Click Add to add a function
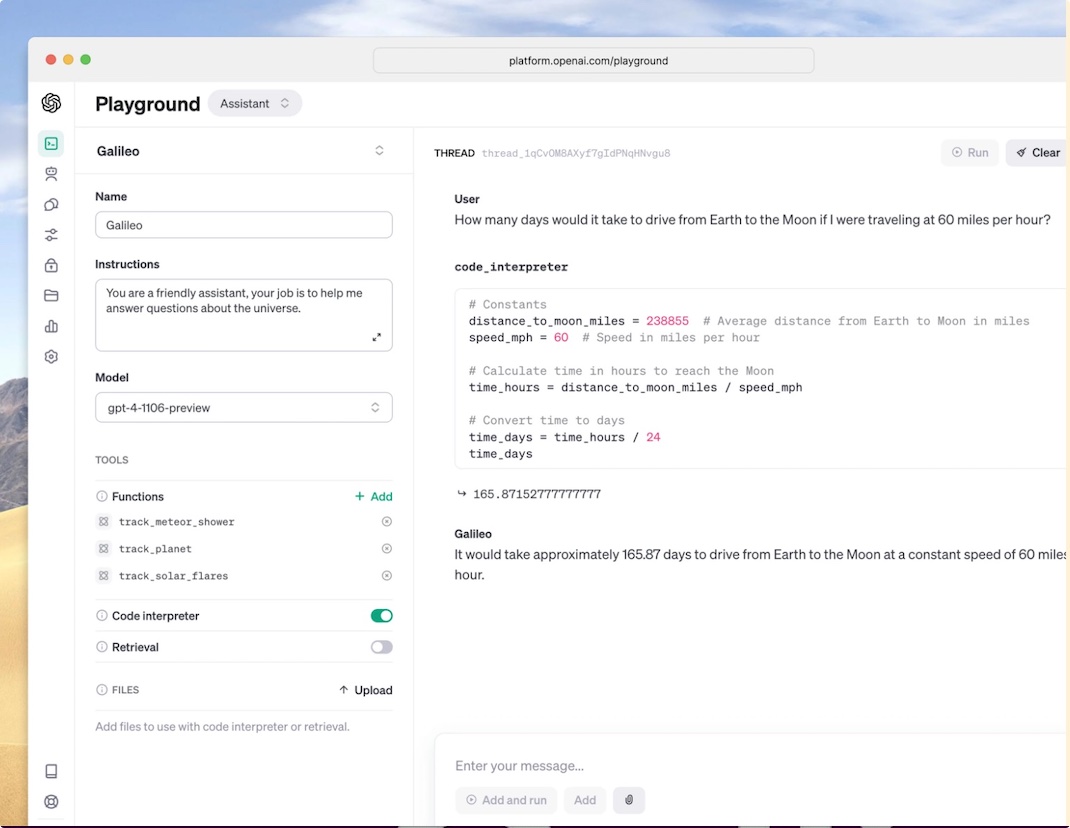The height and width of the screenshot is (828, 1070). 373,496
